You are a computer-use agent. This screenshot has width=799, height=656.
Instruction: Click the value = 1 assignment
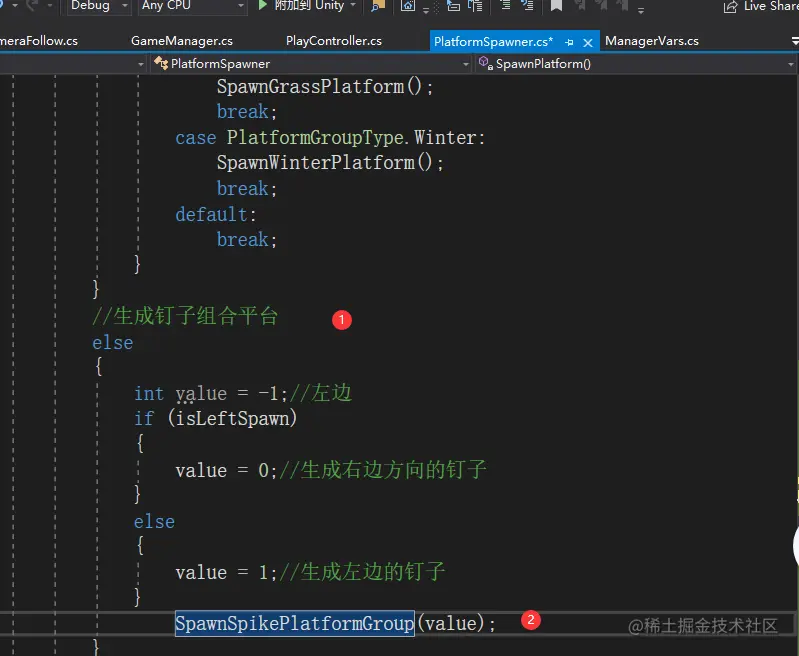click(x=226, y=572)
